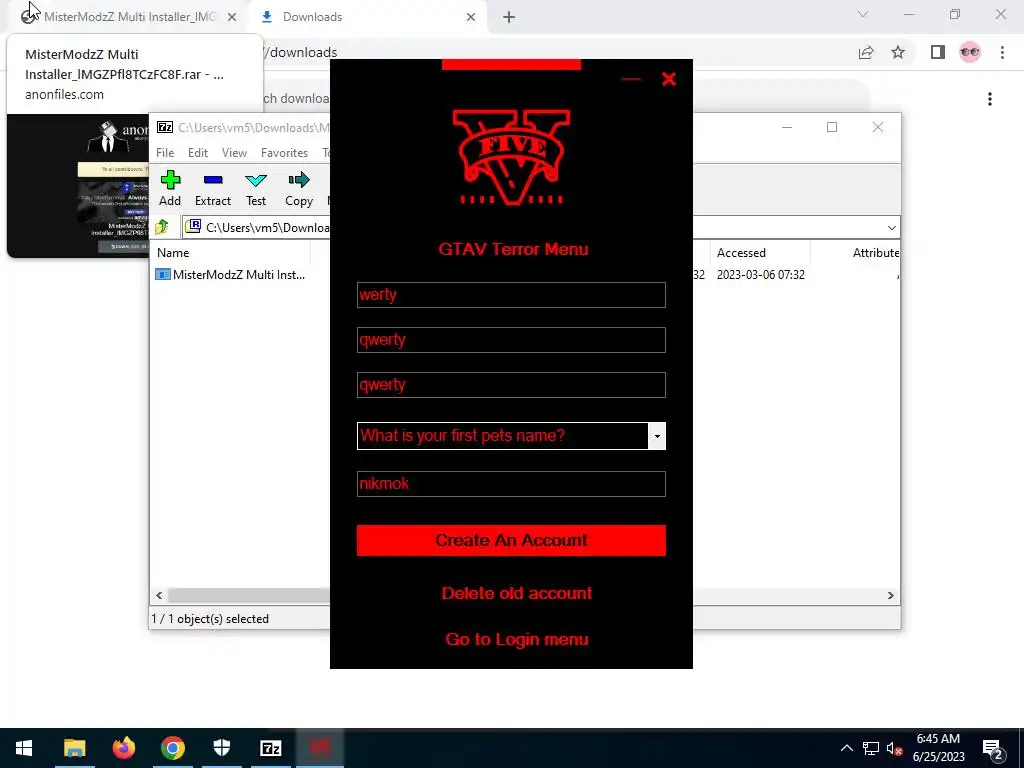Image resolution: width=1024 pixels, height=768 pixels.
Task: Click anonfiles tab preview thumbnail
Action: [78, 185]
